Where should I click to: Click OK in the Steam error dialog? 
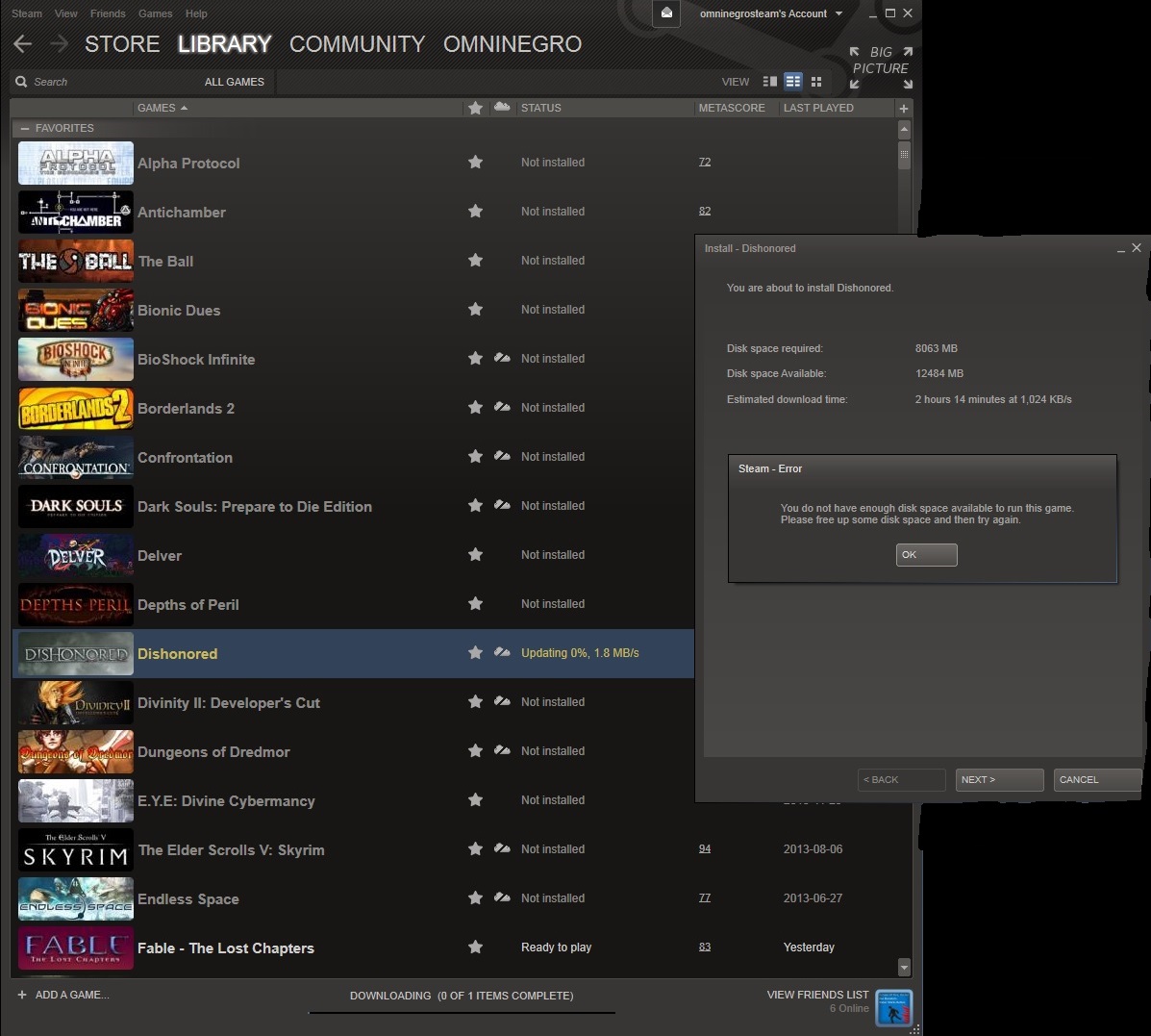pos(926,555)
